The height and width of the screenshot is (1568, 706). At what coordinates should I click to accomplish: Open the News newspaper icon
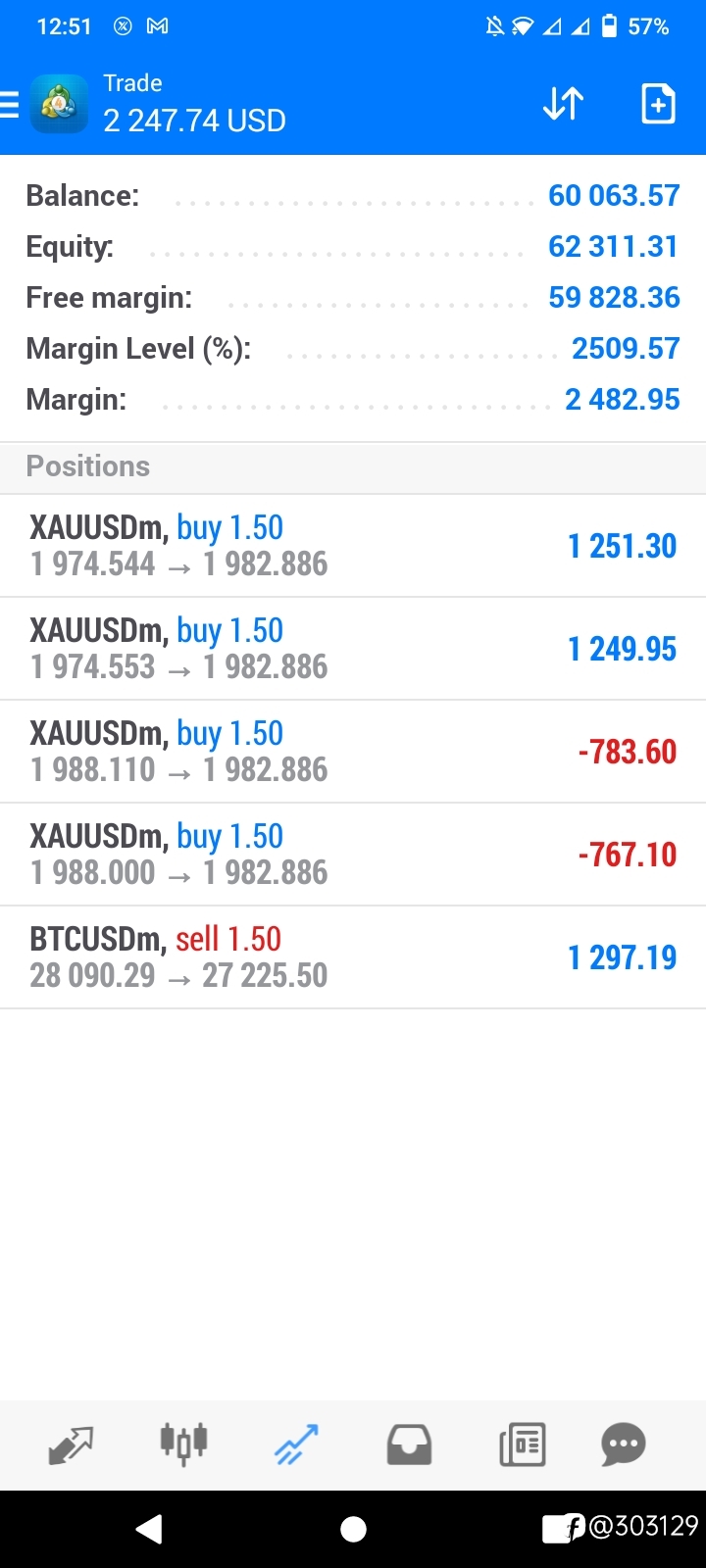(523, 1445)
